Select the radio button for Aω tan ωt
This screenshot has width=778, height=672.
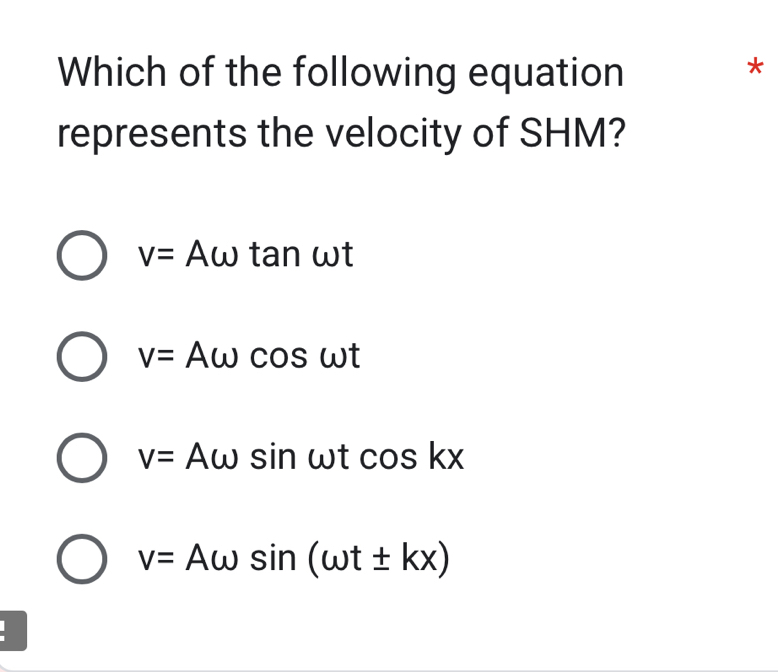(82, 256)
